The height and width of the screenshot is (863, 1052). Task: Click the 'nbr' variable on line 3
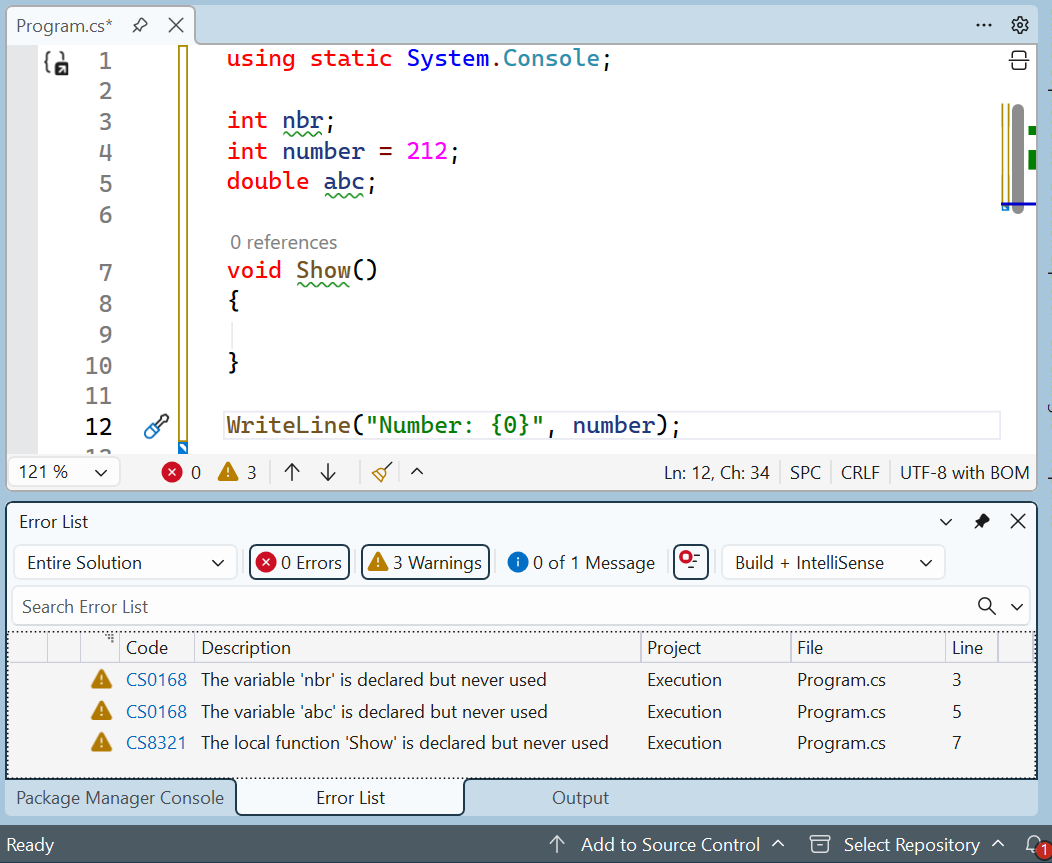pyautogui.click(x=302, y=121)
